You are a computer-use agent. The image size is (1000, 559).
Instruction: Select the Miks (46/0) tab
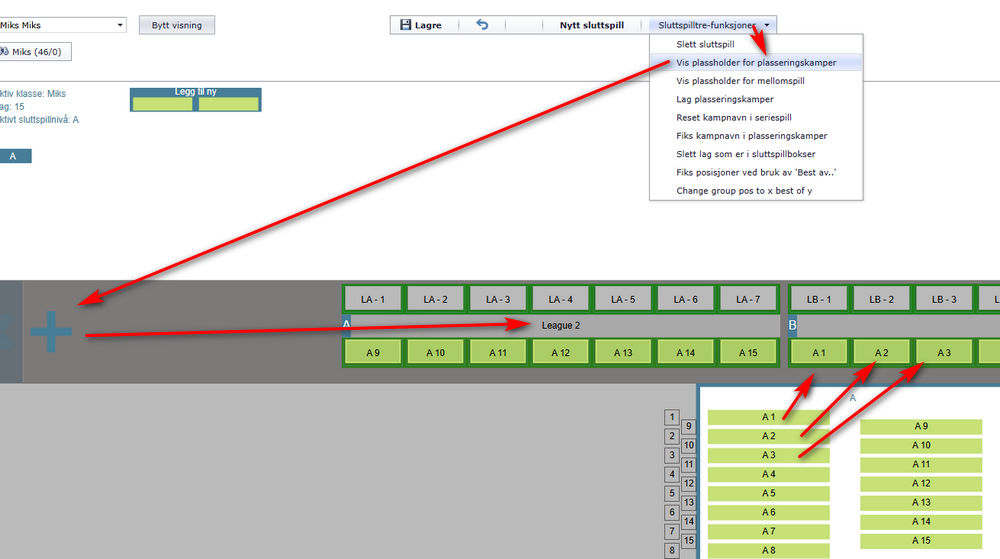coord(34,52)
